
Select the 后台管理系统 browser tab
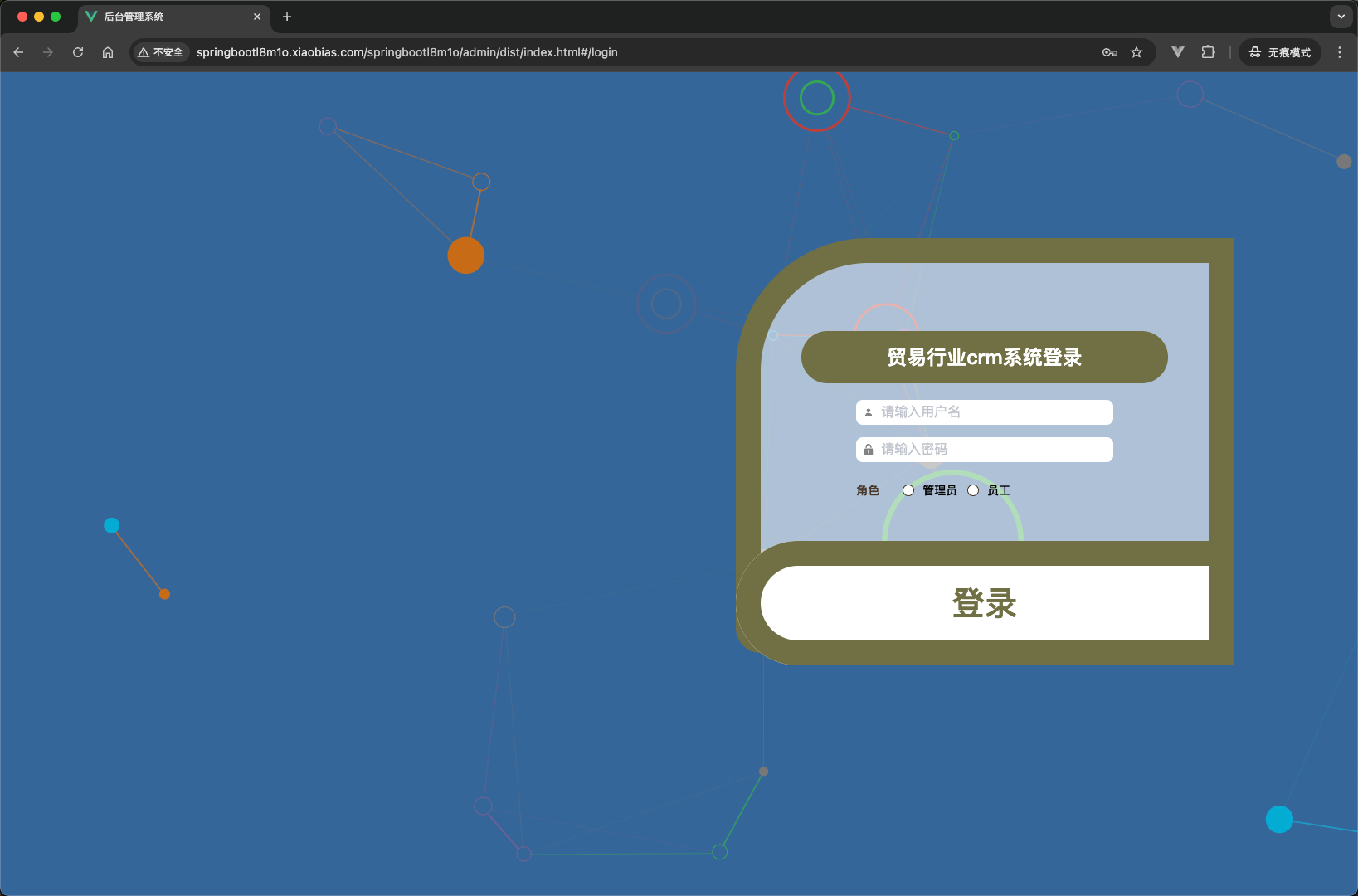[174, 17]
